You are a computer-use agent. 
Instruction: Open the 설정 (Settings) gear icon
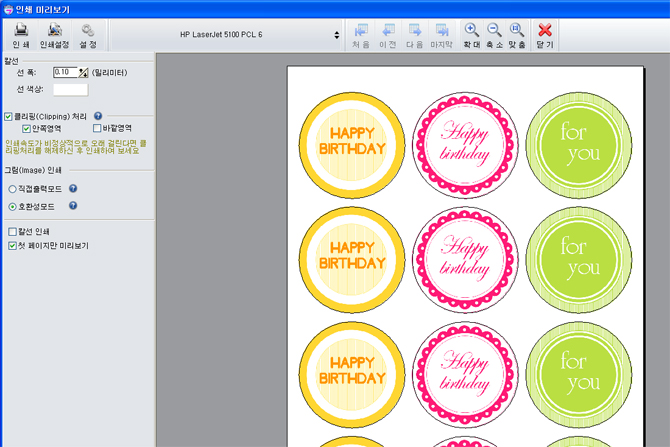[88, 30]
